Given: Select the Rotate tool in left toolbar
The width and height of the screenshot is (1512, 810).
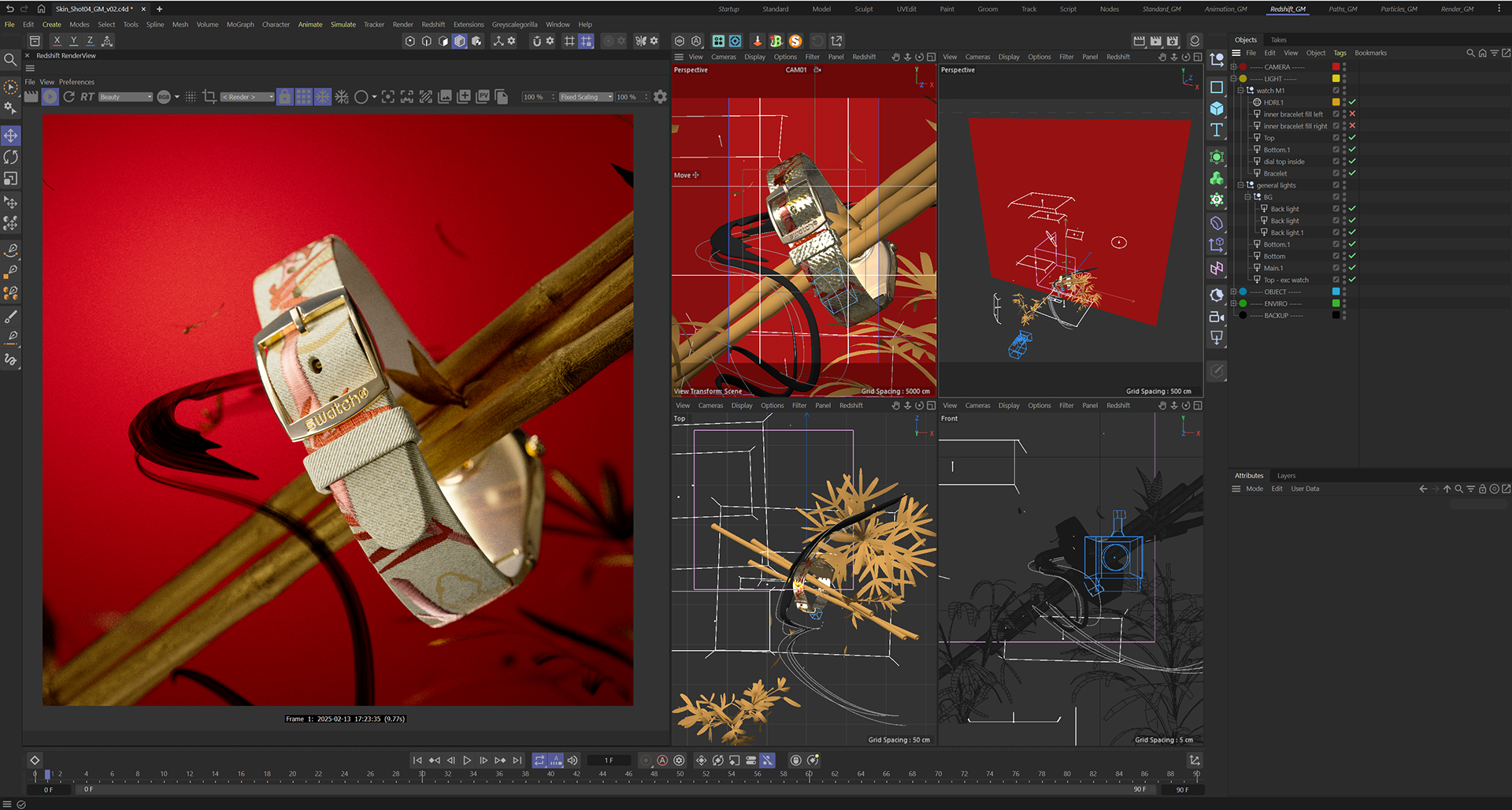Looking at the screenshot, I should [x=11, y=158].
